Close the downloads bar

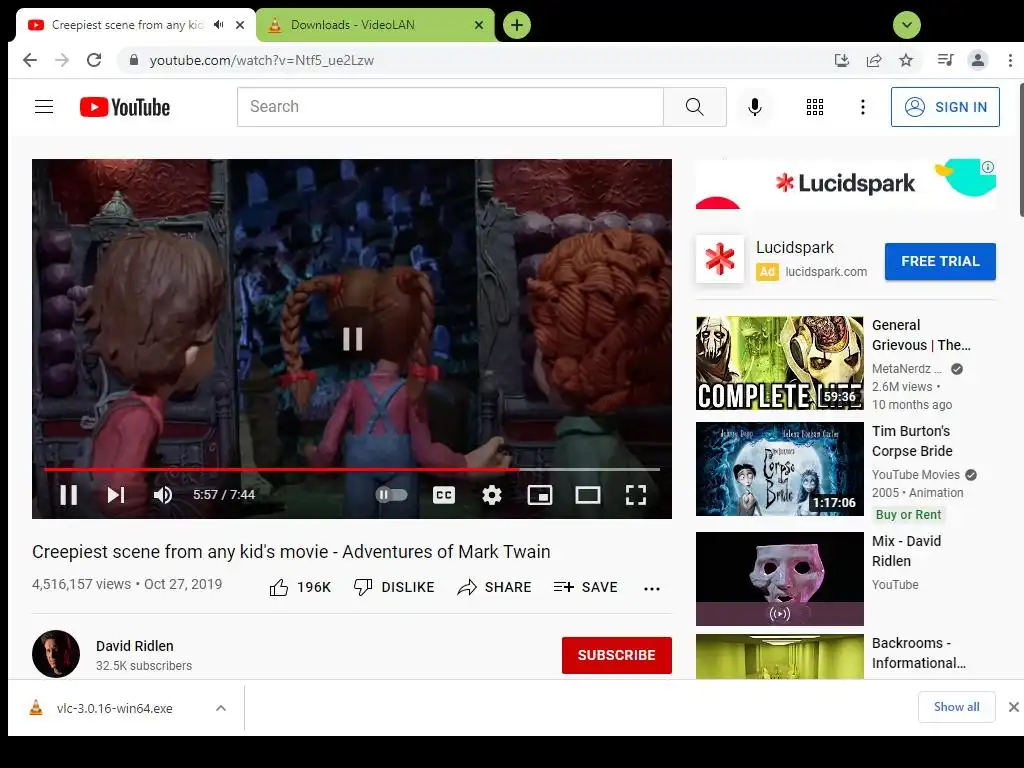pyautogui.click(x=1013, y=707)
